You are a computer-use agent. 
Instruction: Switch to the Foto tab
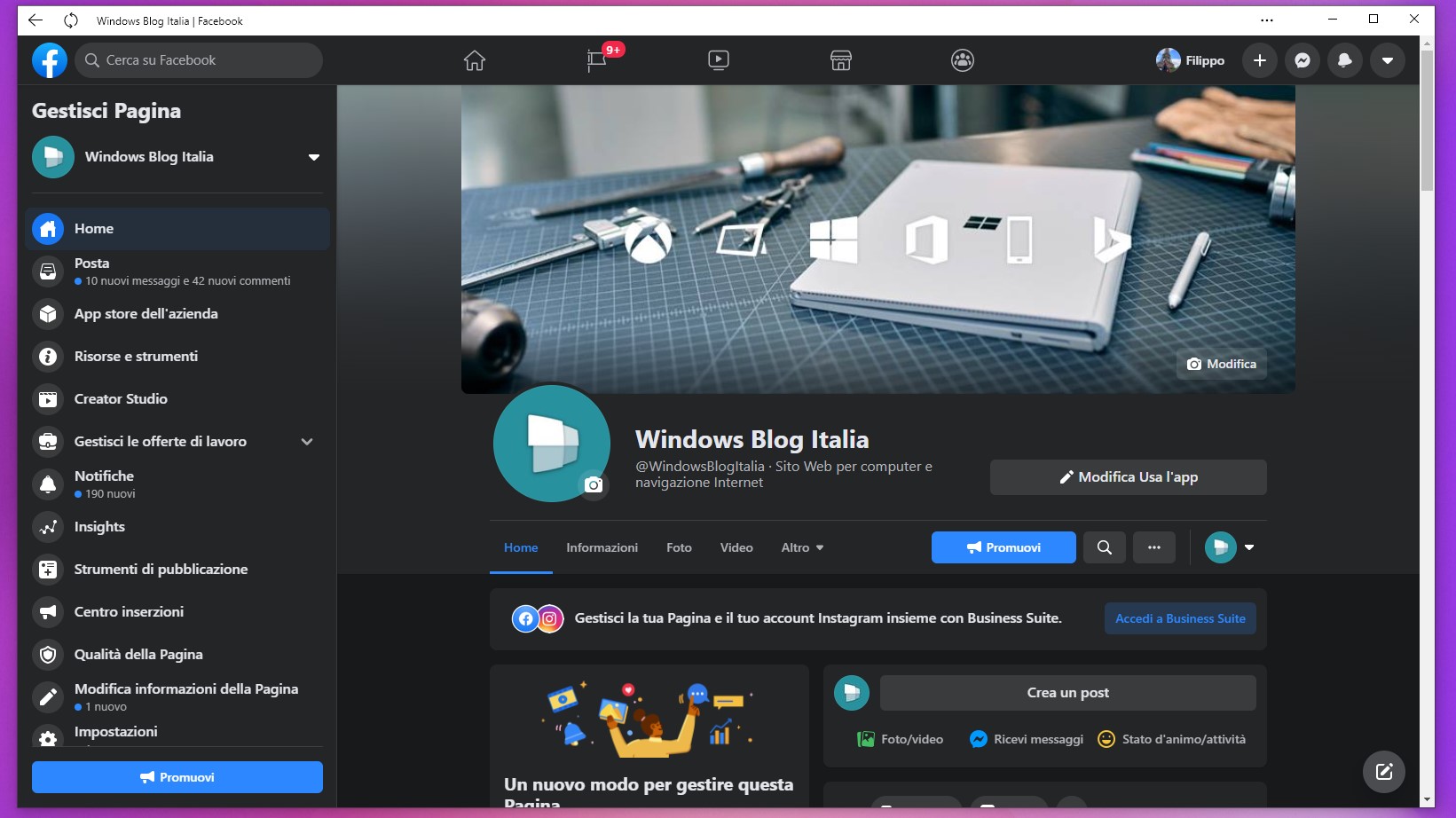tap(679, 547)
